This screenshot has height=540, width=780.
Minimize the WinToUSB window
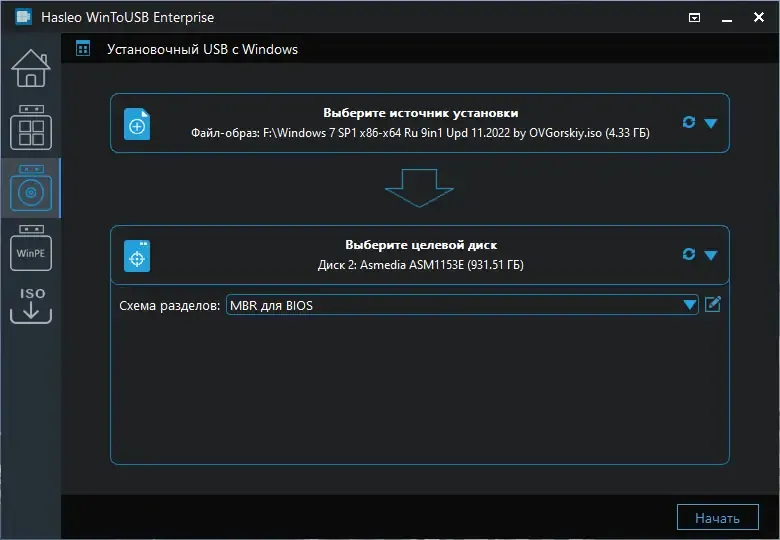pyautogui.click(x=727, y=18)
